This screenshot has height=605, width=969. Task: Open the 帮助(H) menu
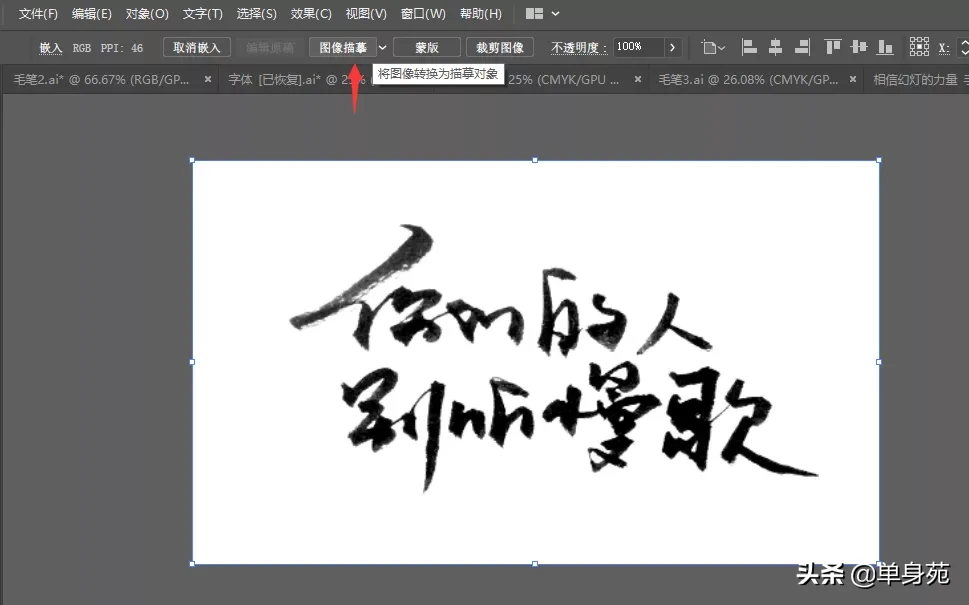[x=481, y=14]
